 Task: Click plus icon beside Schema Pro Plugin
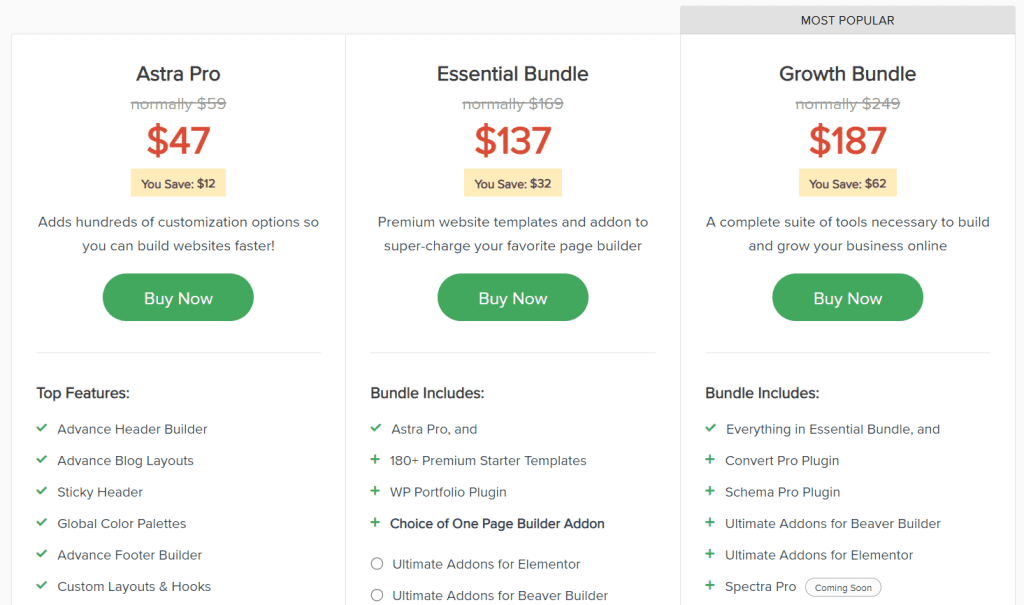(x=710, y=491)
